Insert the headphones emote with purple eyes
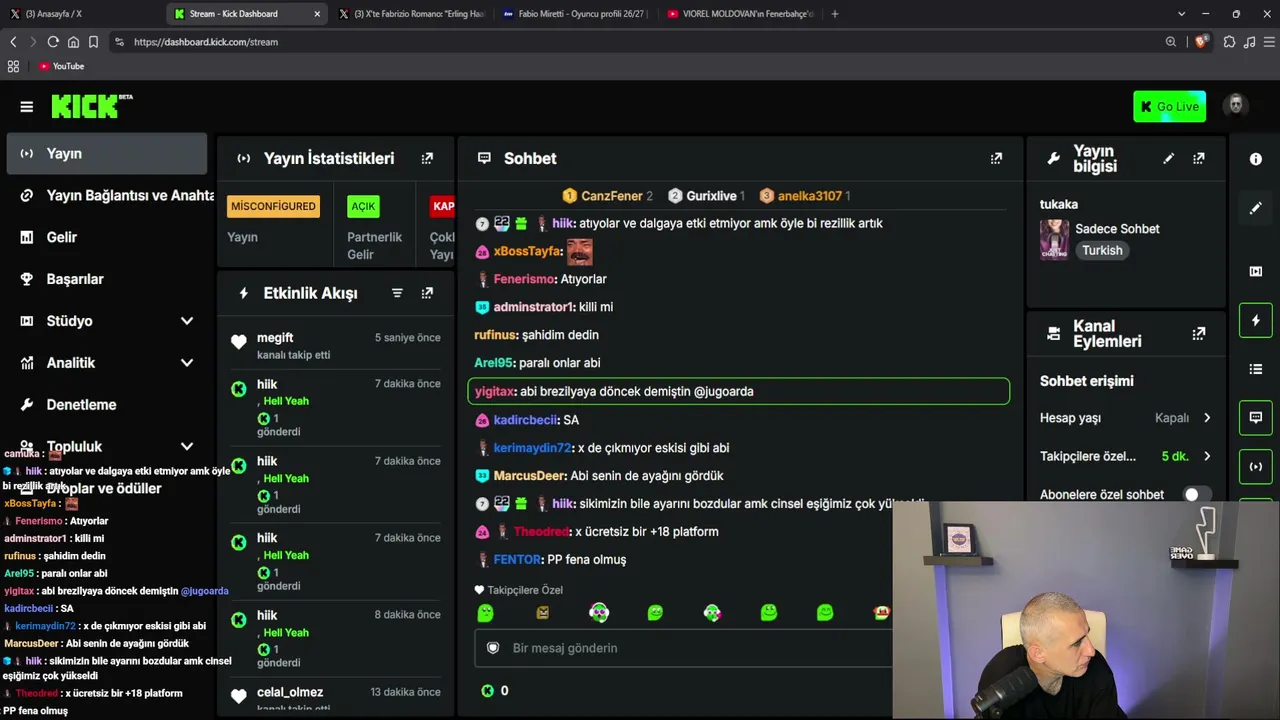 click(599, 613)
